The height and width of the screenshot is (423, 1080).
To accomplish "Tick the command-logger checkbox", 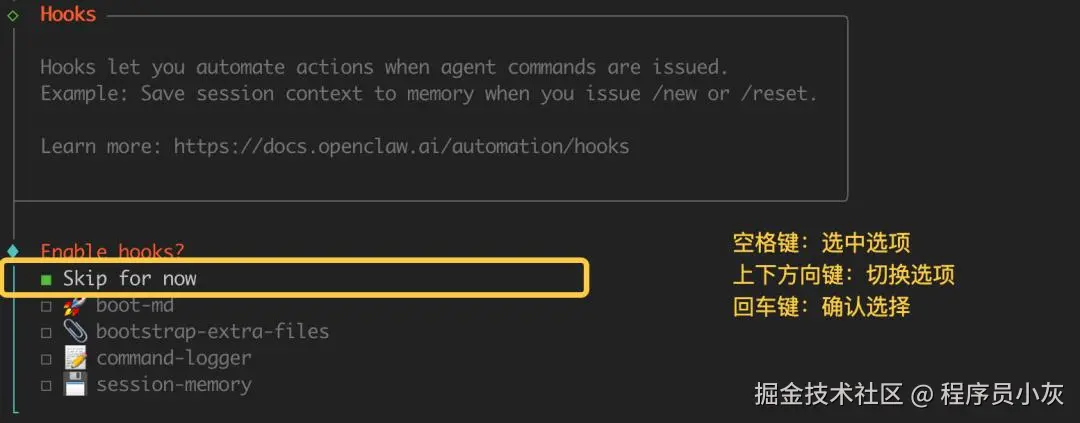I will (46, 358).
